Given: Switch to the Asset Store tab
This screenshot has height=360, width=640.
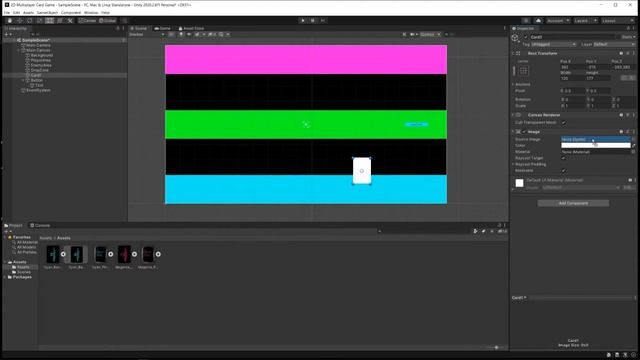Looking at the screenshot, I should [191, 29].
